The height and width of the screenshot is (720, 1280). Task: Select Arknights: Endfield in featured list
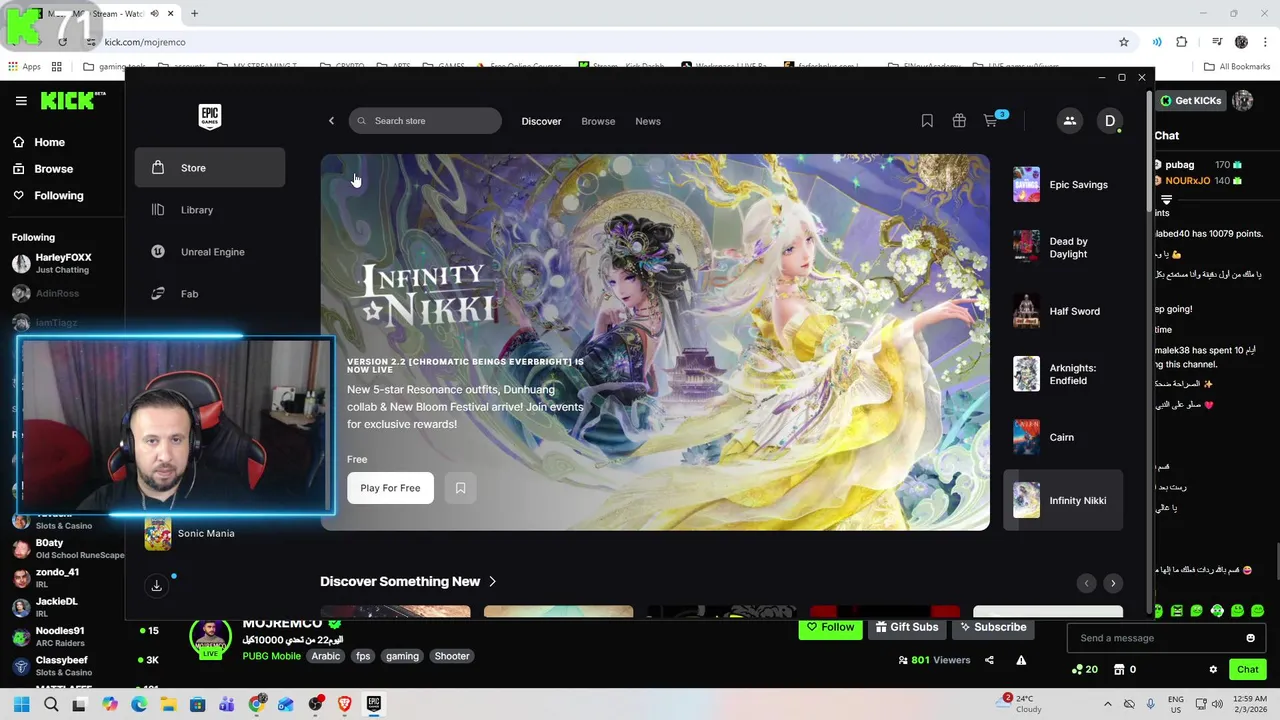click(x=1063, y=374)
